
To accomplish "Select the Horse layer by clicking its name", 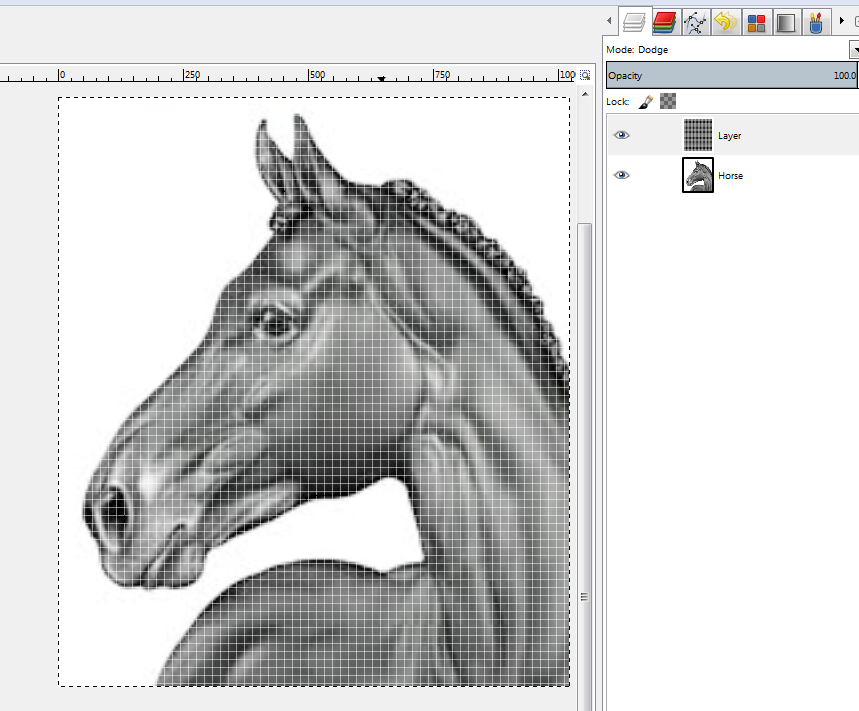I will pyautogui.click(x=731, y=175).
